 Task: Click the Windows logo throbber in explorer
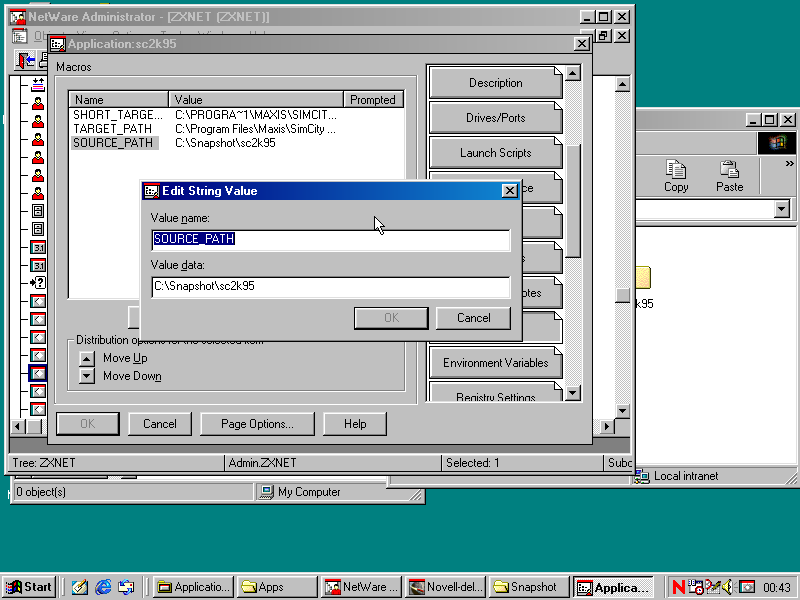[776, 143]
